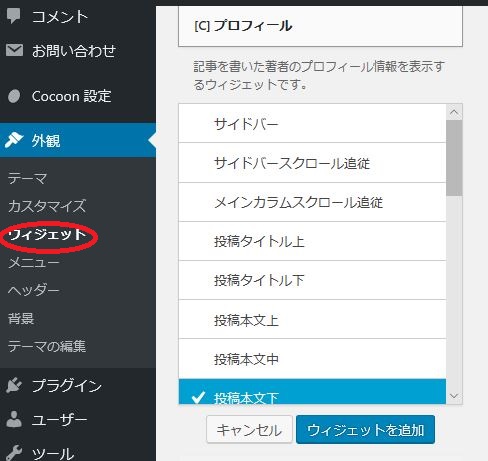488x461 pixels.
Task: Click the area list scrollbar thumb
Action: point(454,158)
